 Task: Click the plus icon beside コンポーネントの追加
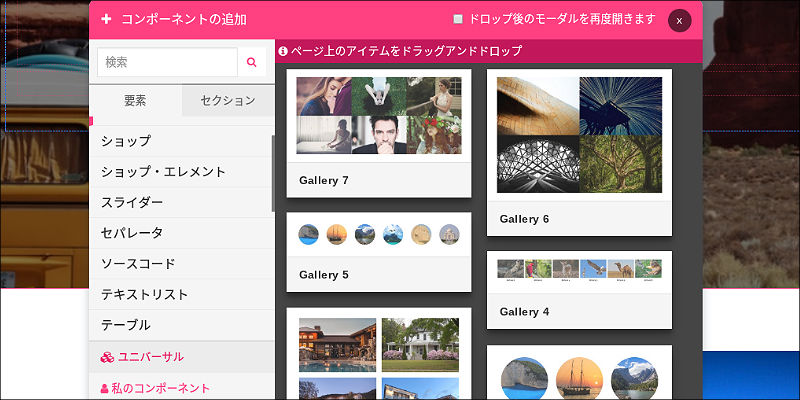[x=106, y=19]
